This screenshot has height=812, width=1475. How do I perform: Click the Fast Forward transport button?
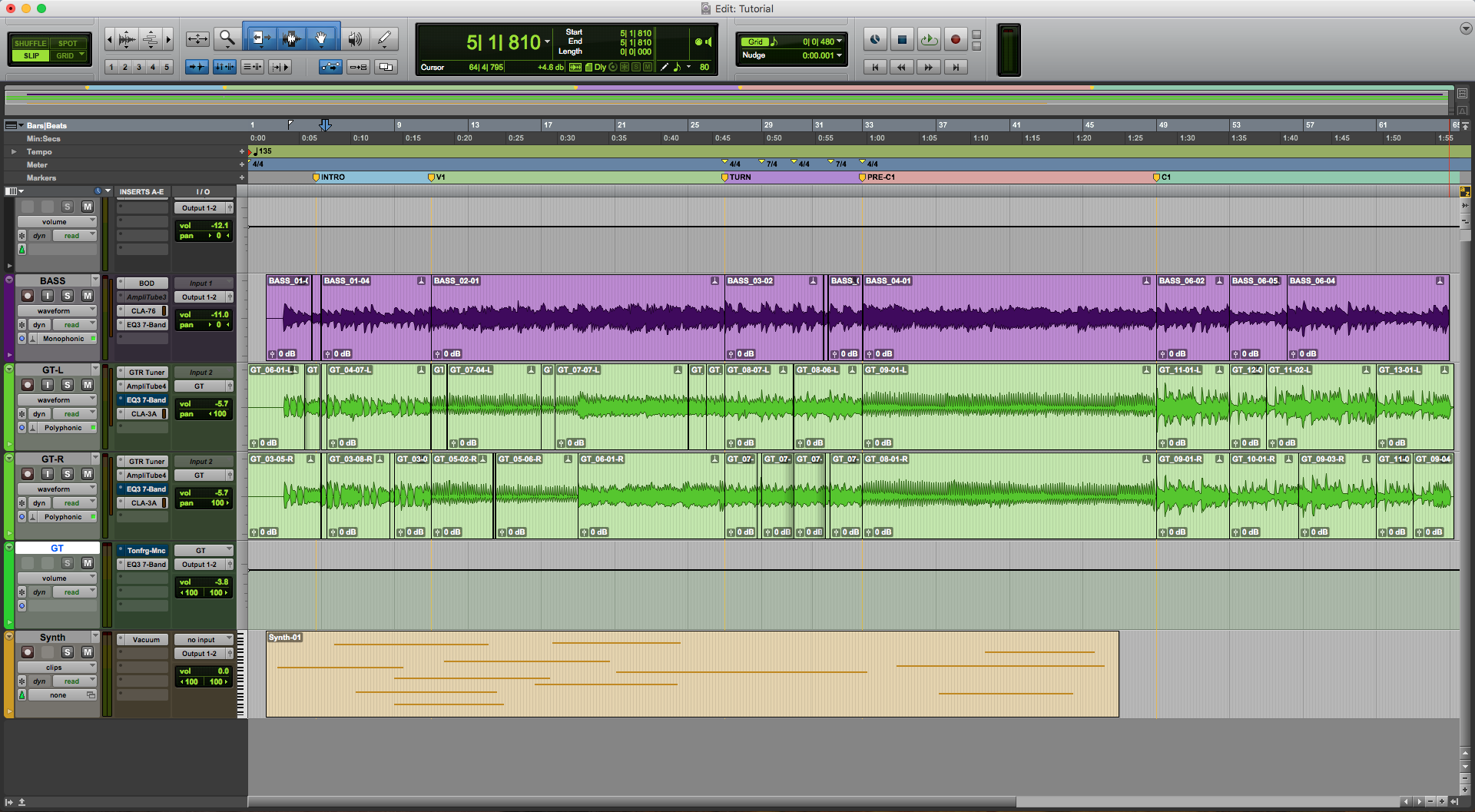(x=929, y=67)
